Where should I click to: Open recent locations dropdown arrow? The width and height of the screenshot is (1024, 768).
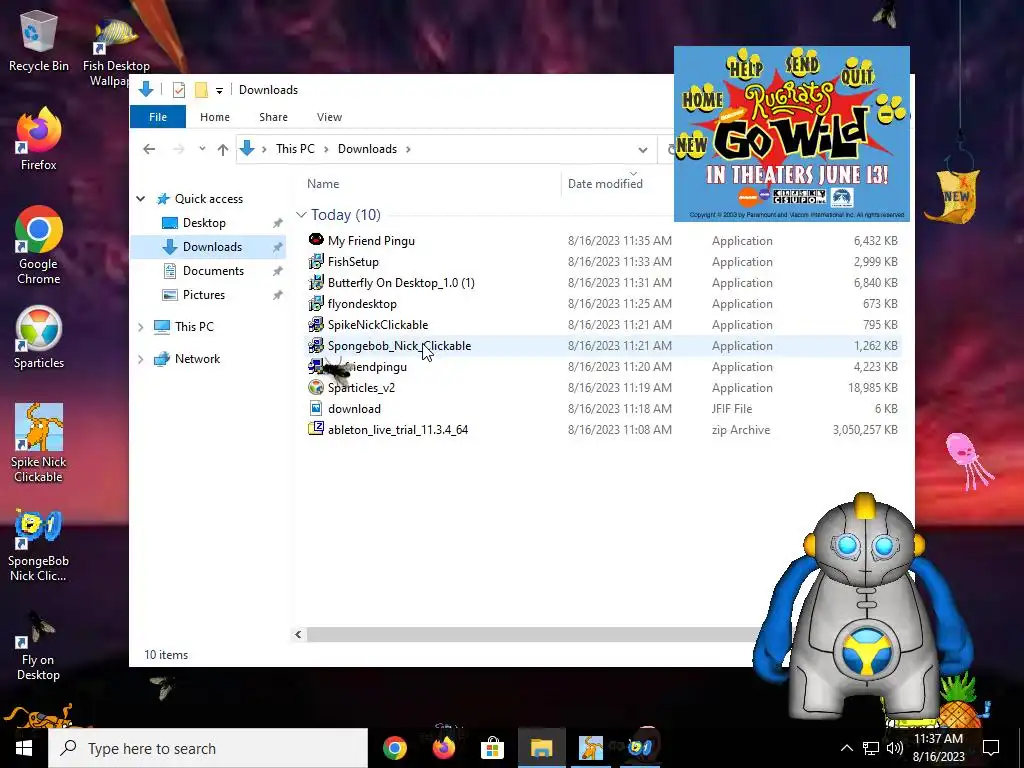(202, 149)
